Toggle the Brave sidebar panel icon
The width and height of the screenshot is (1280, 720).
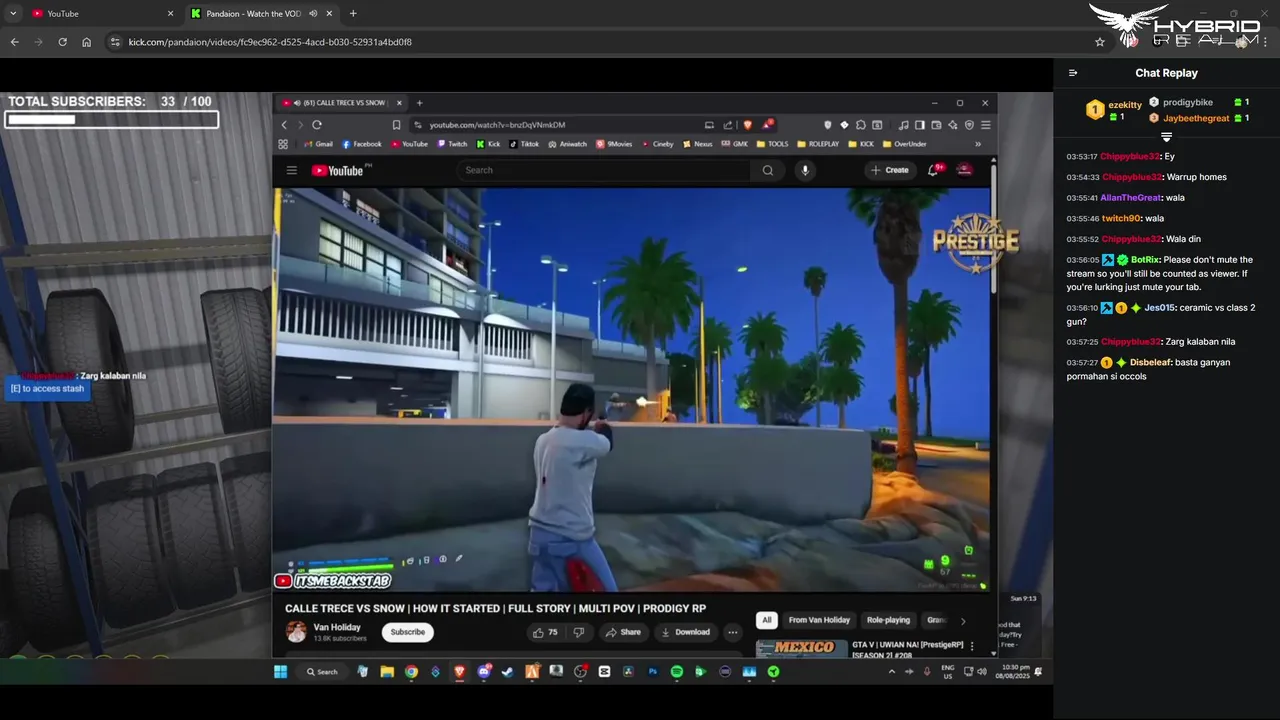coord(920,125)
